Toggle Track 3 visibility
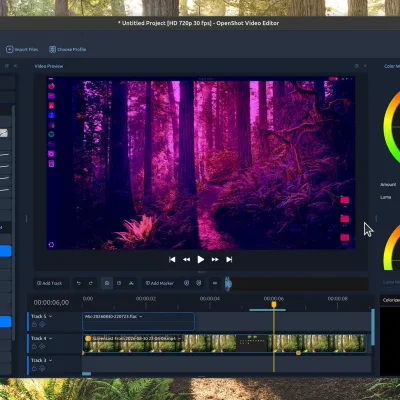Viewport: 400px width, 400px height. tap(42, 368)
